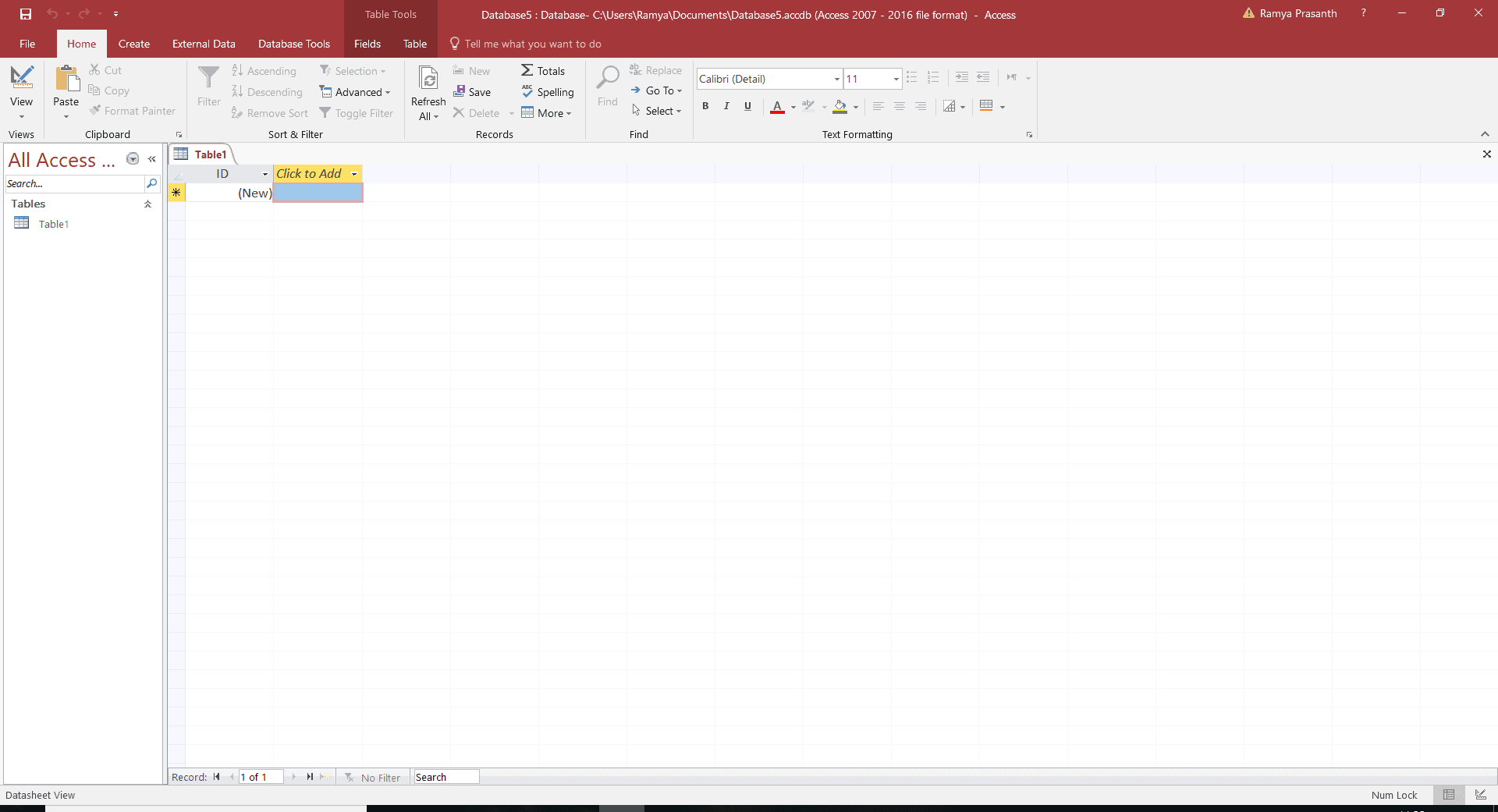
Task: Center align text
Action: tap(900, 106)
